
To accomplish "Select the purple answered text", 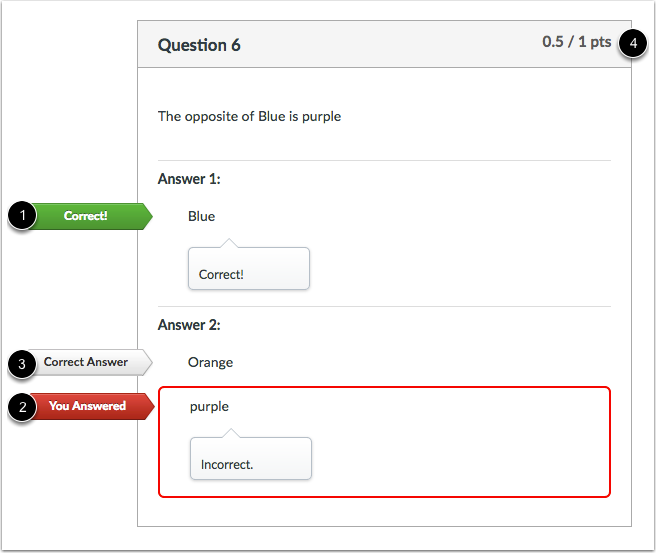I will click(209, 407).
